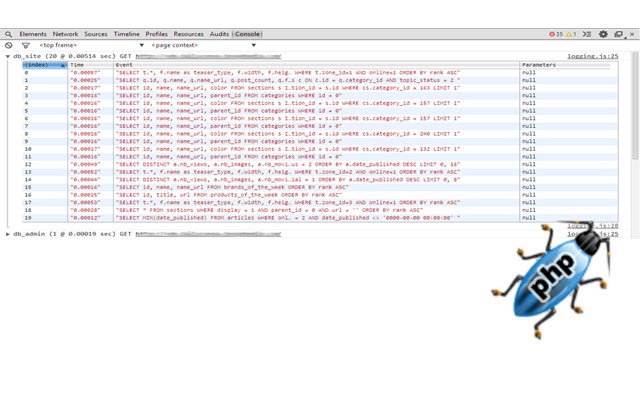Click the Event column header
The image size is (640, 400).
316,65
